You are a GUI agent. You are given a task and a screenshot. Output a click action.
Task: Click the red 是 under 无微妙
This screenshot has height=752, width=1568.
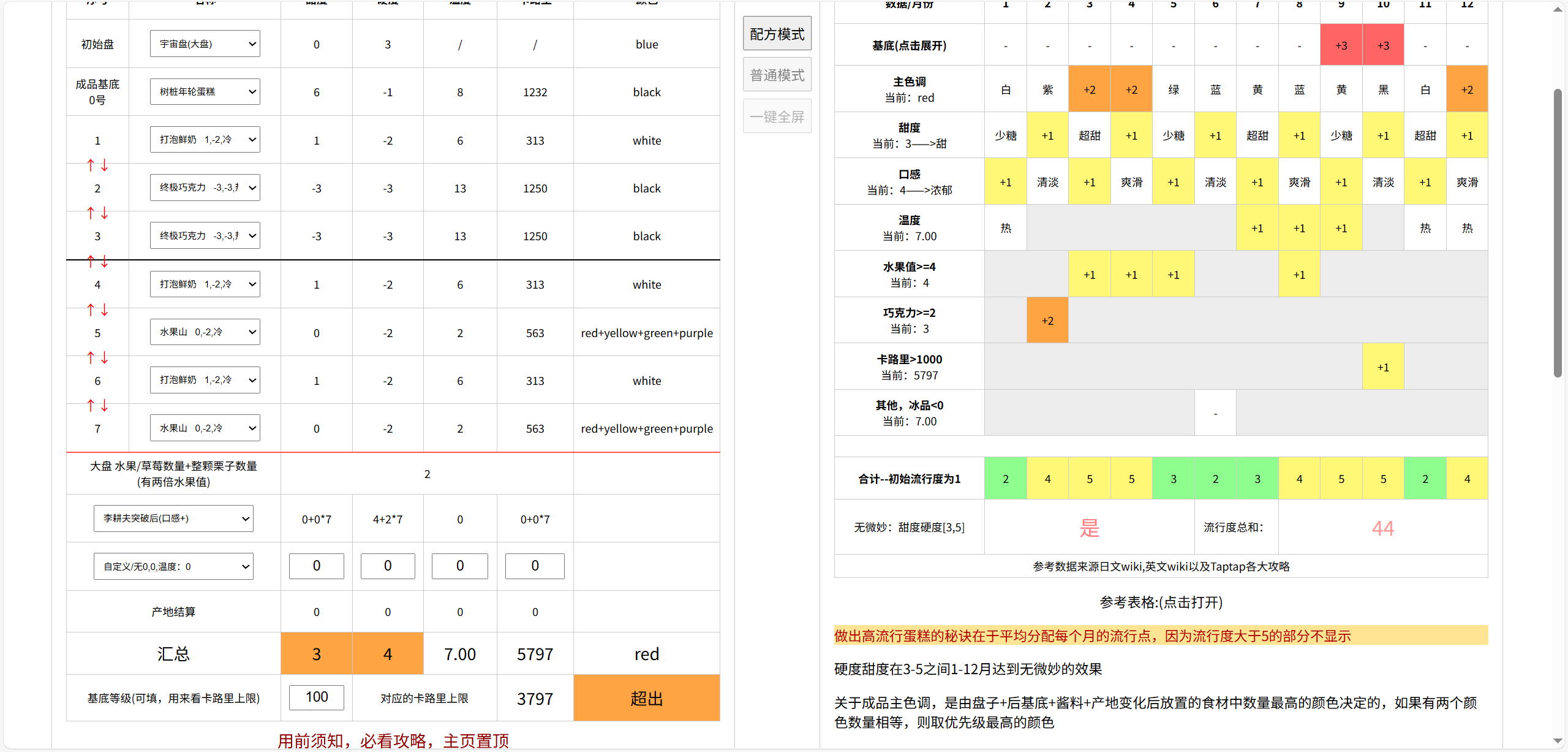1090,528
